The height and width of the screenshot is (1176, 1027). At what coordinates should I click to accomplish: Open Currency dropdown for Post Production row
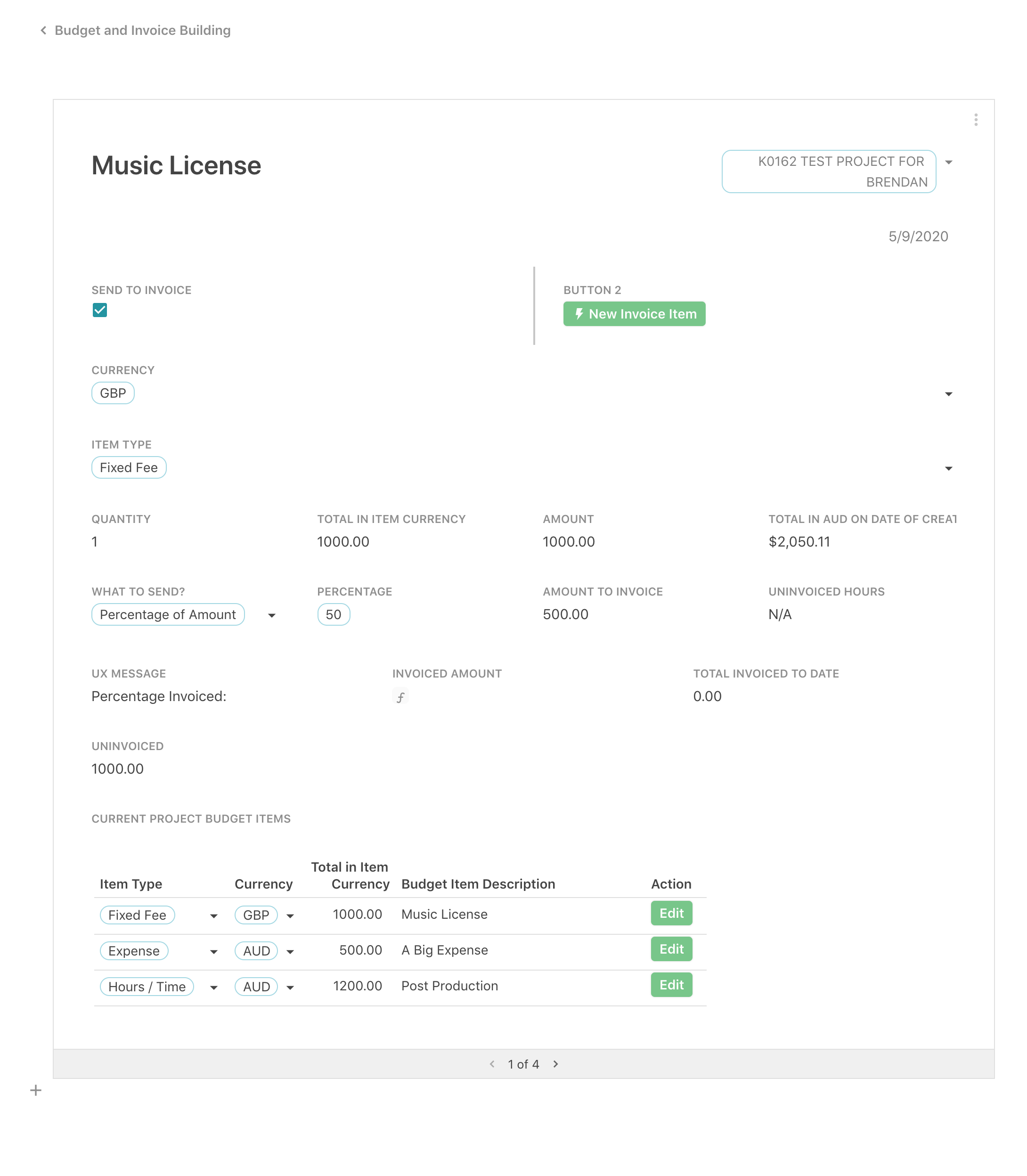291,987
